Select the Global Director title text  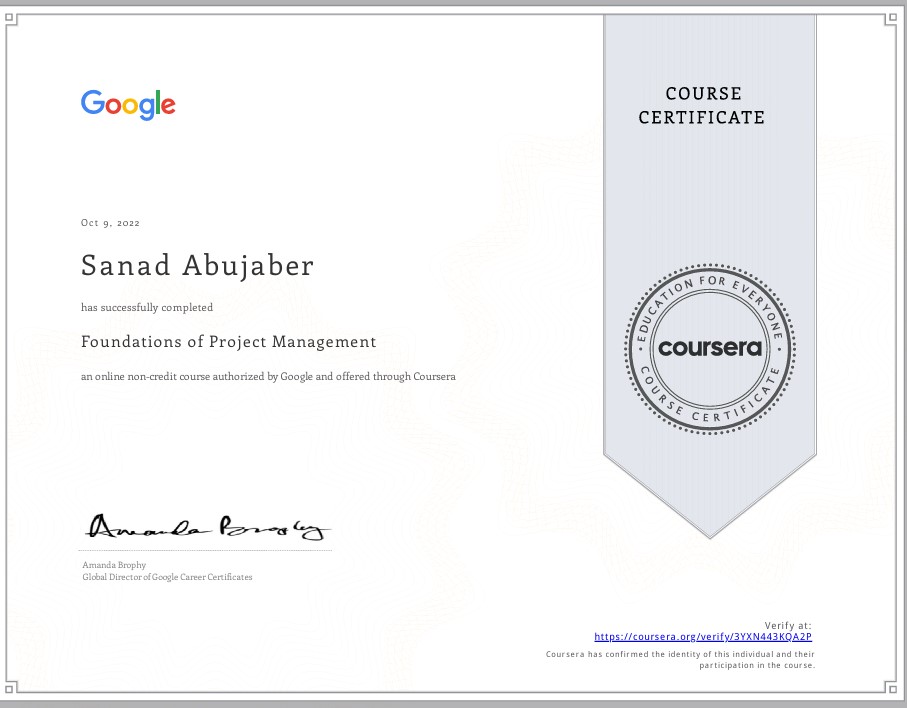coord(166,577)
